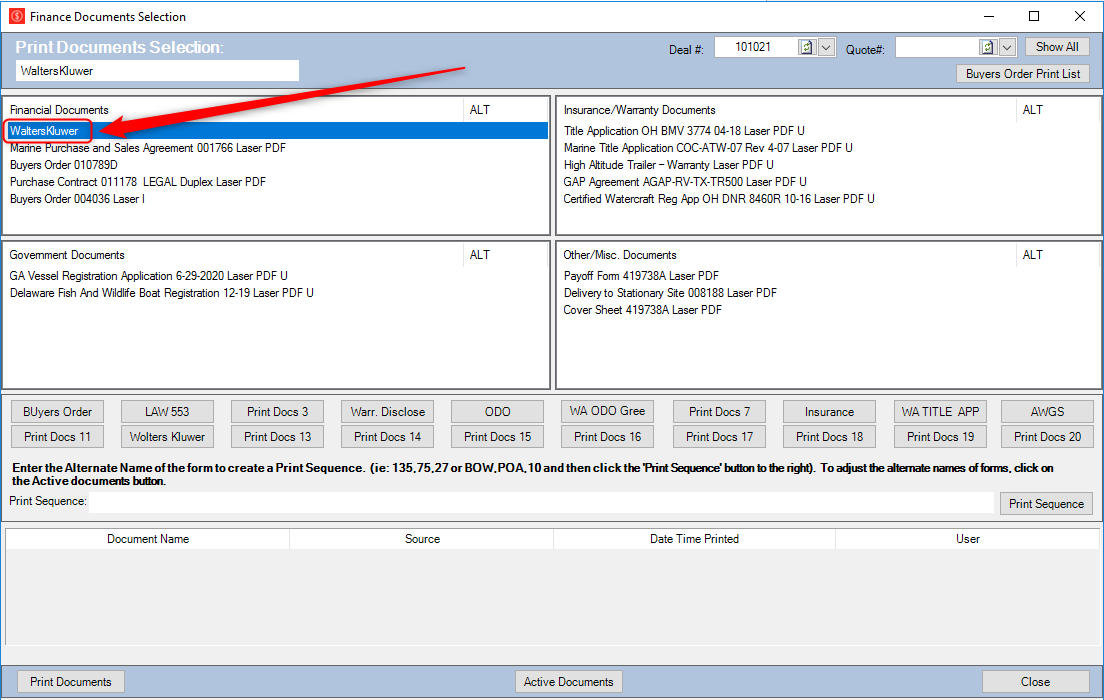Viewport: 1104px width, 700px height.
Task: Click the Quote# input field
Action: pos(937,47)
